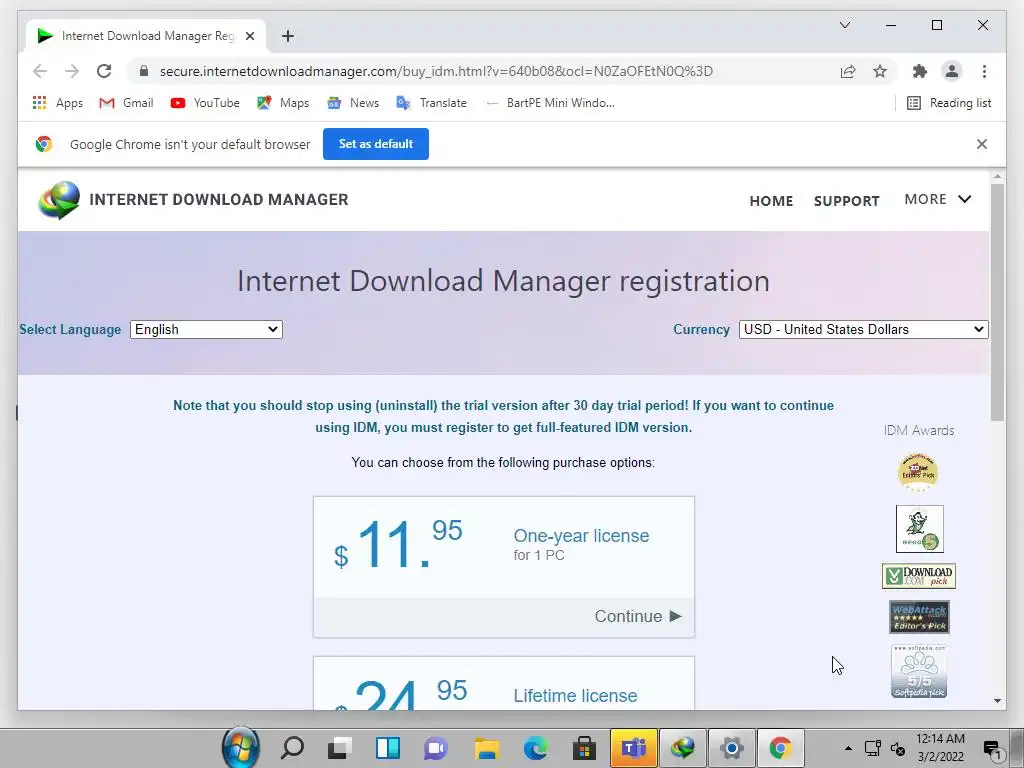This screenshot has height=768, width=1024.
Task: Expand the MORE navigation menu
Action: coord(938,199)
